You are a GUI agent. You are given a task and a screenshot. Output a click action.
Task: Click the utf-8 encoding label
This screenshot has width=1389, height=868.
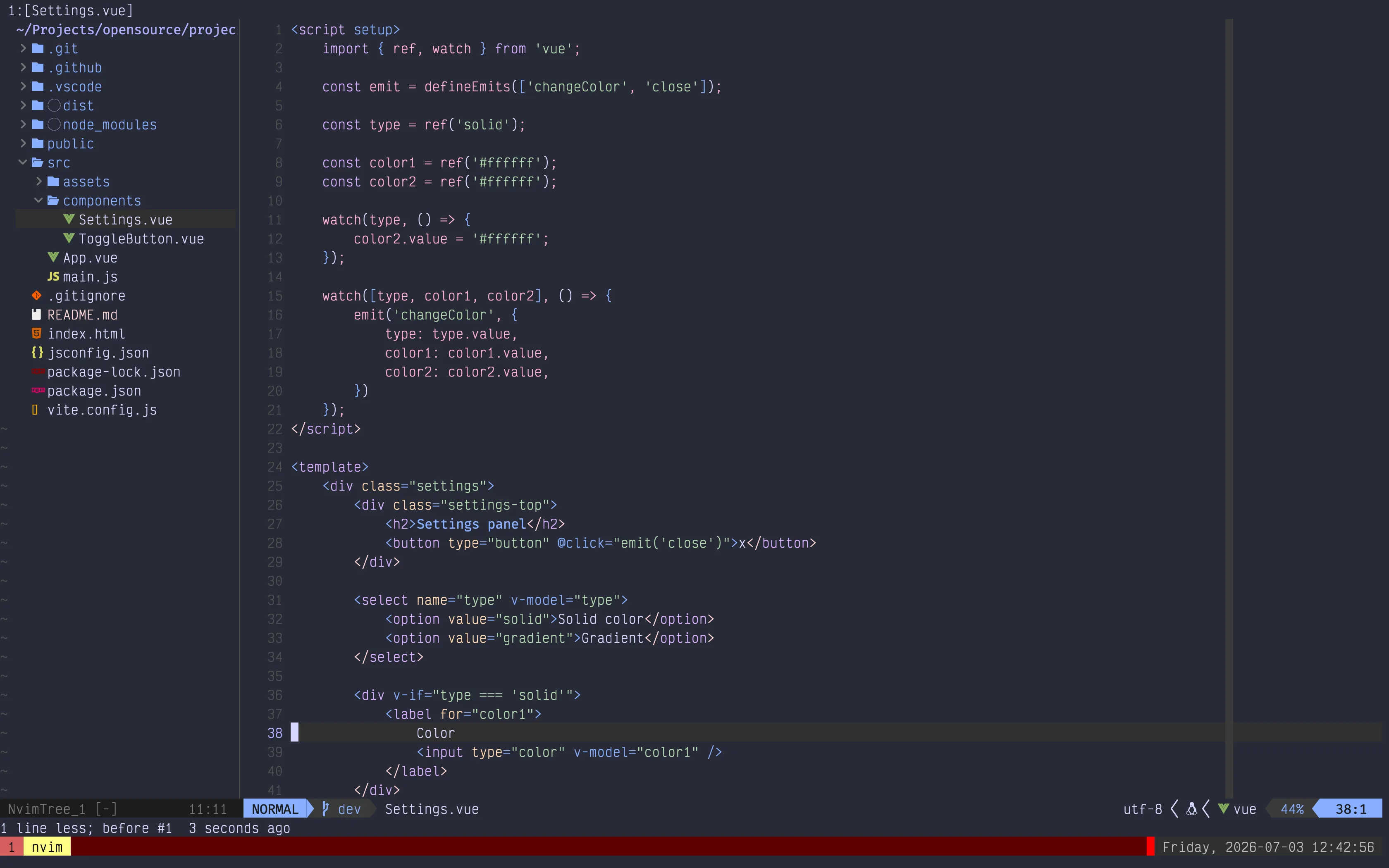tap(1142, 809)
